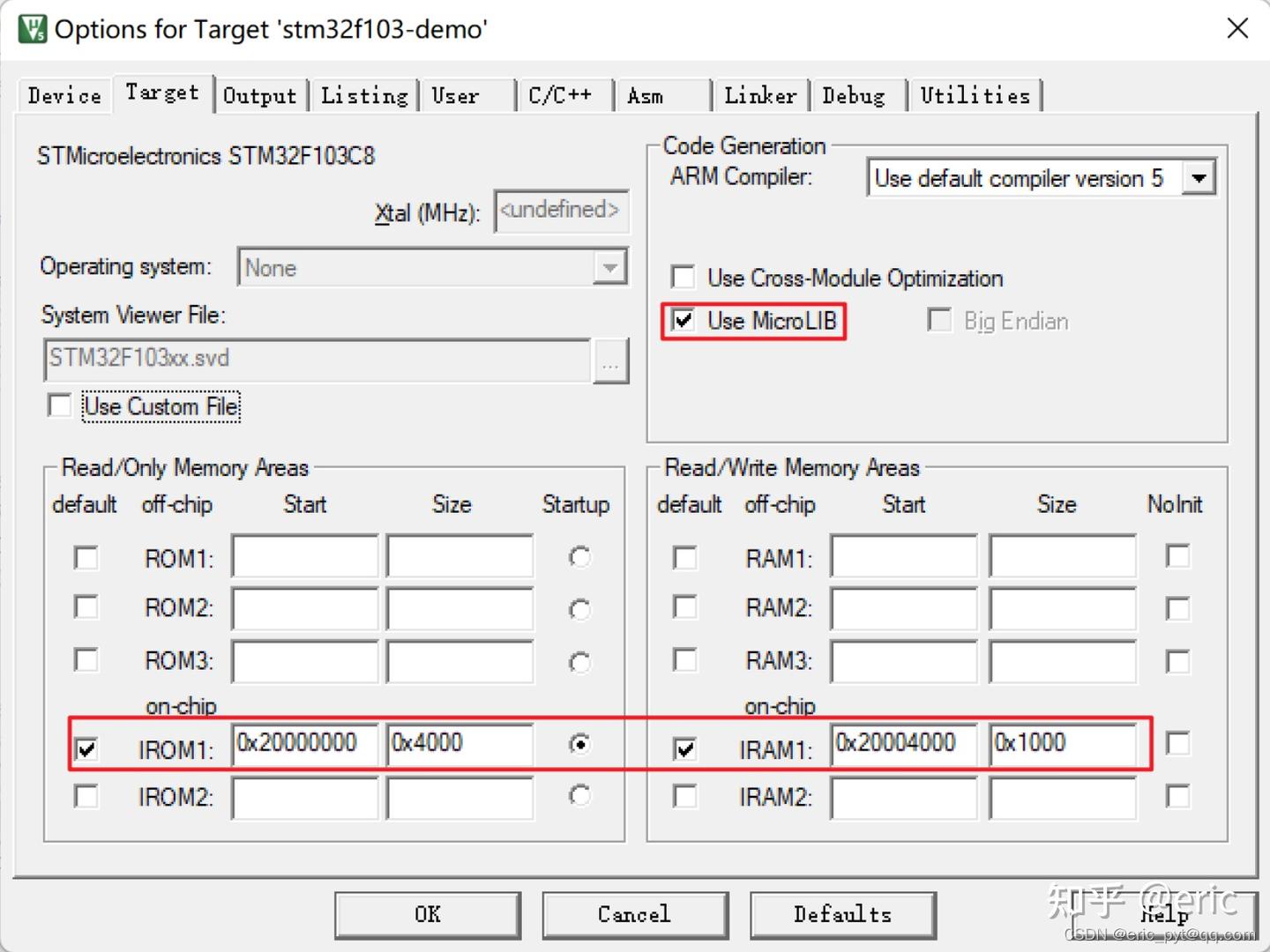The width and height of the screenshot is (1270, 952).
Task: Open the Device tab
Action: 63,95
